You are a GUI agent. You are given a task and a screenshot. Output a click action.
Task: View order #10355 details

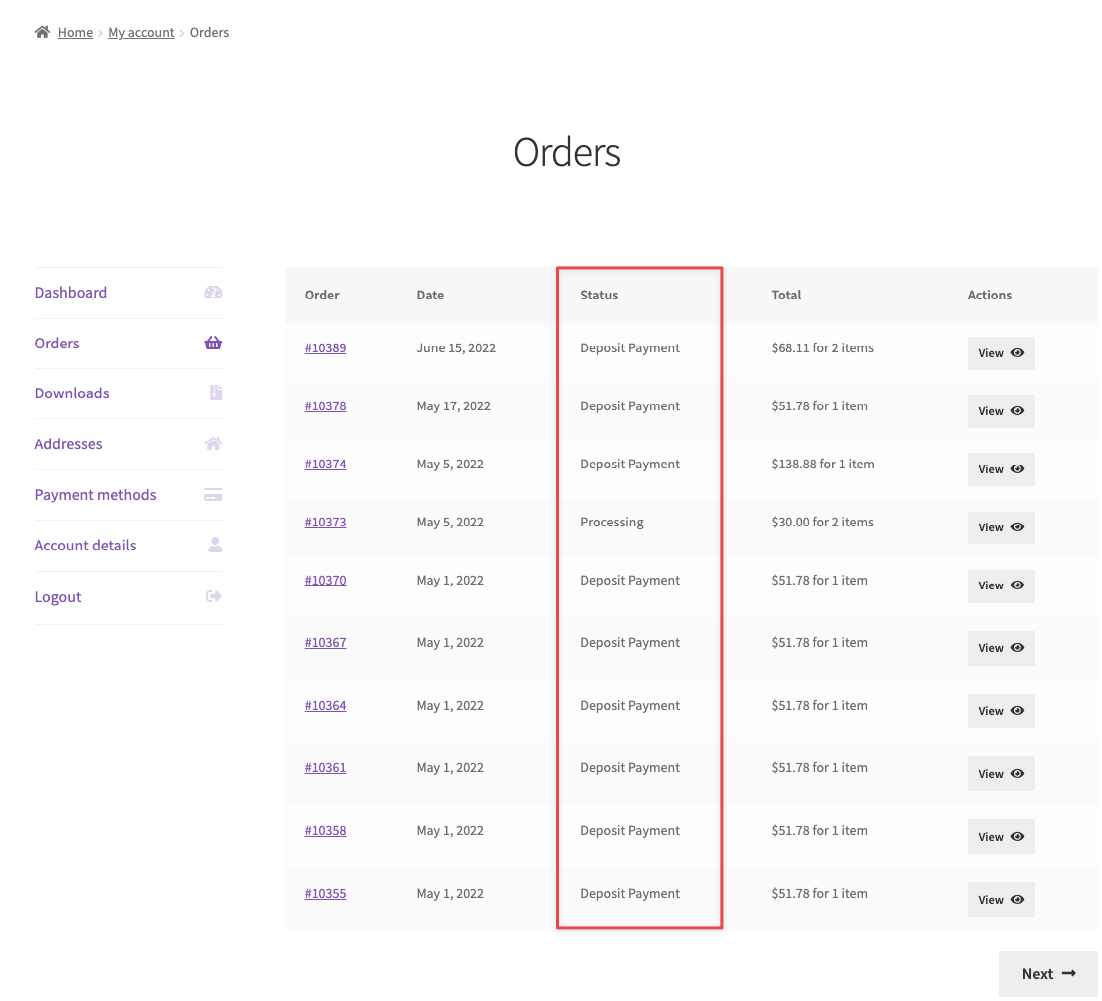point(1000,899)
